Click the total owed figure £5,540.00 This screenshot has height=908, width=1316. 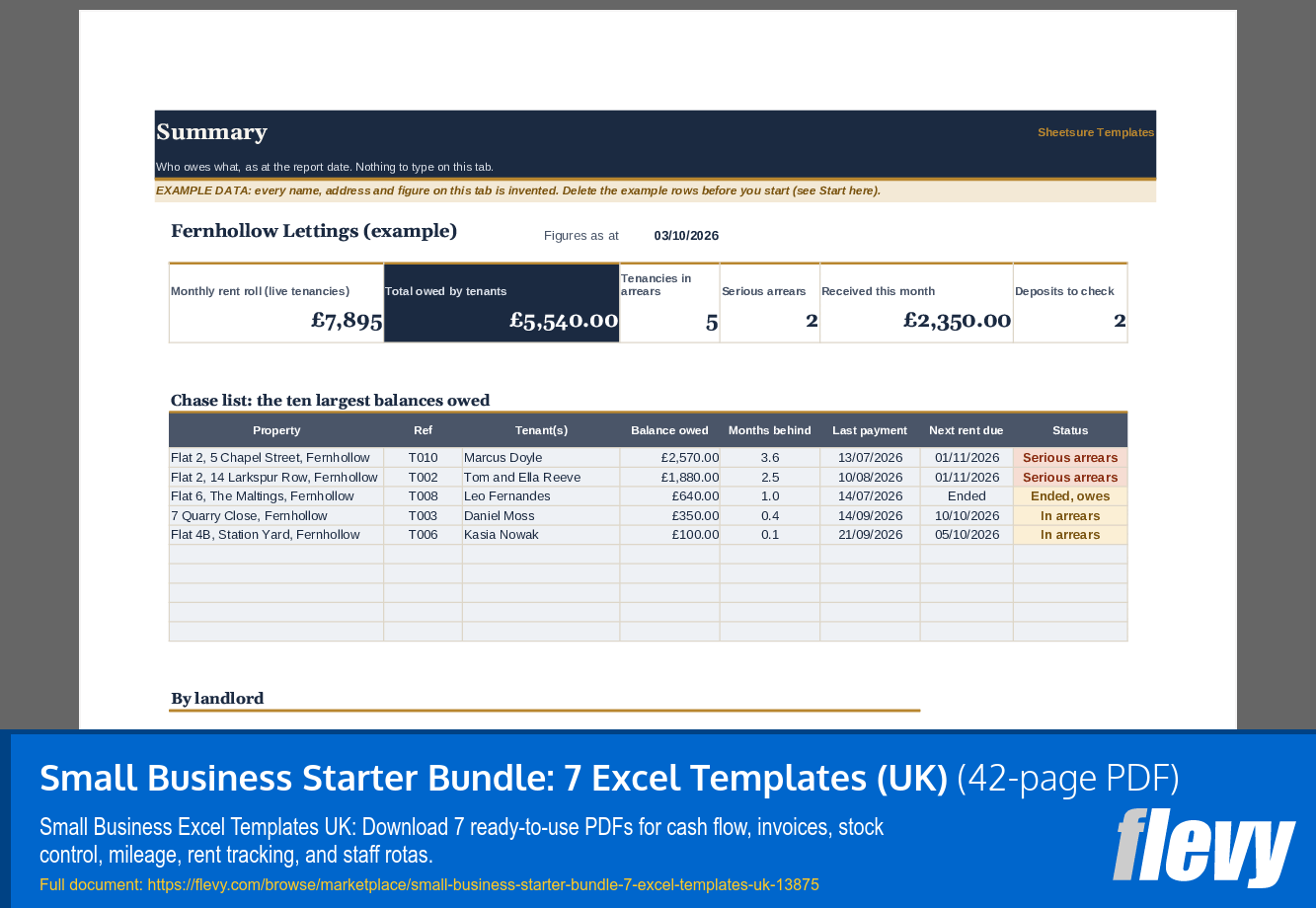(x=564, y=320)
